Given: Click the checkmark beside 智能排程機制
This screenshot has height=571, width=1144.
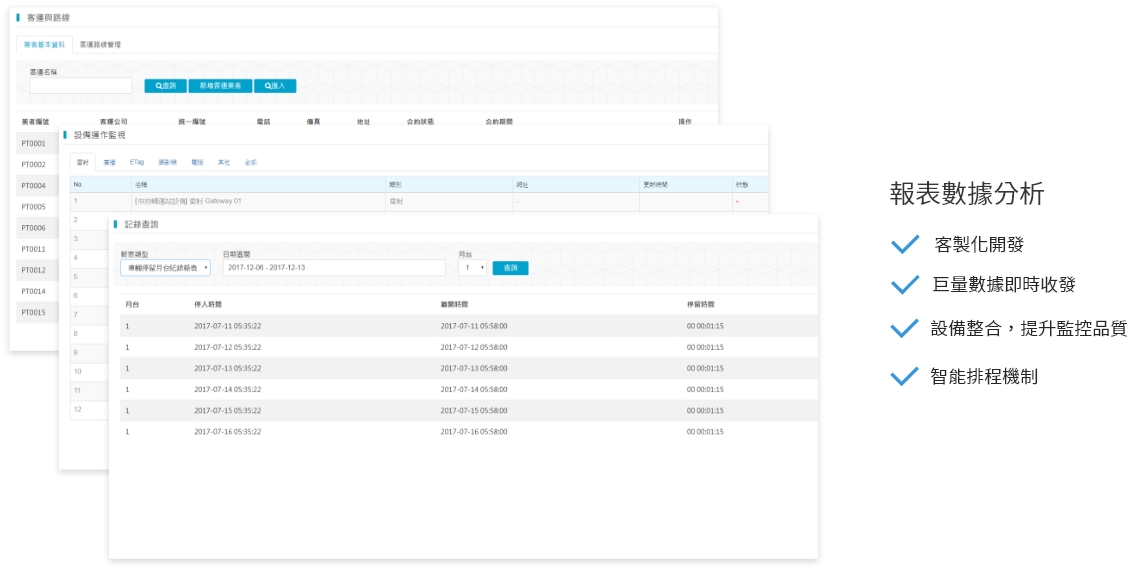Looking at the screenshot, I should pos(904,376).
